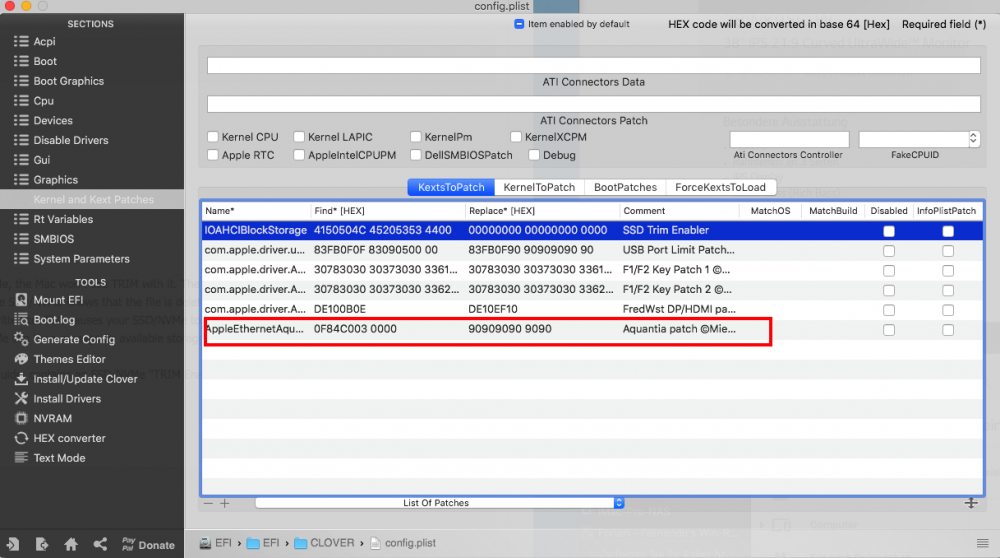Viewport: 1000px width, 558px height.
Task: Enable Kernel LAPIC checkbox
Action: pos(299,137)
